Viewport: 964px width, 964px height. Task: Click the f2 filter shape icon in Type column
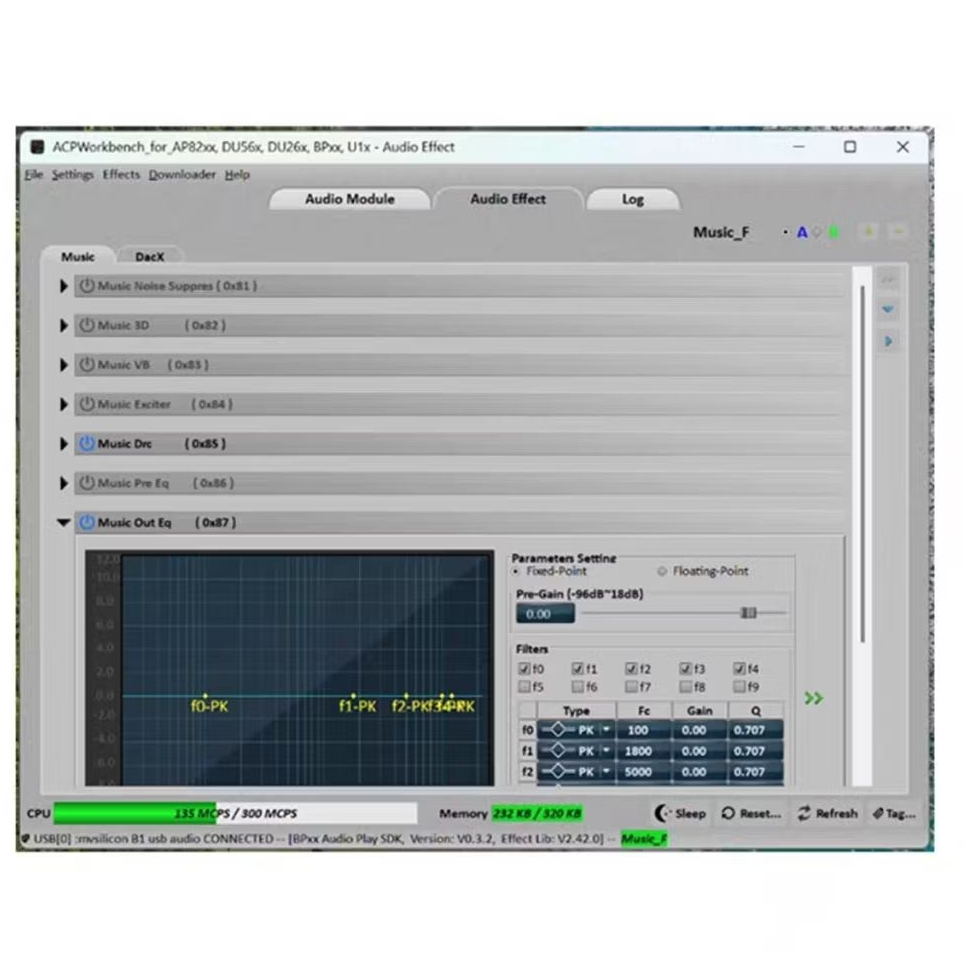[558, 772]
